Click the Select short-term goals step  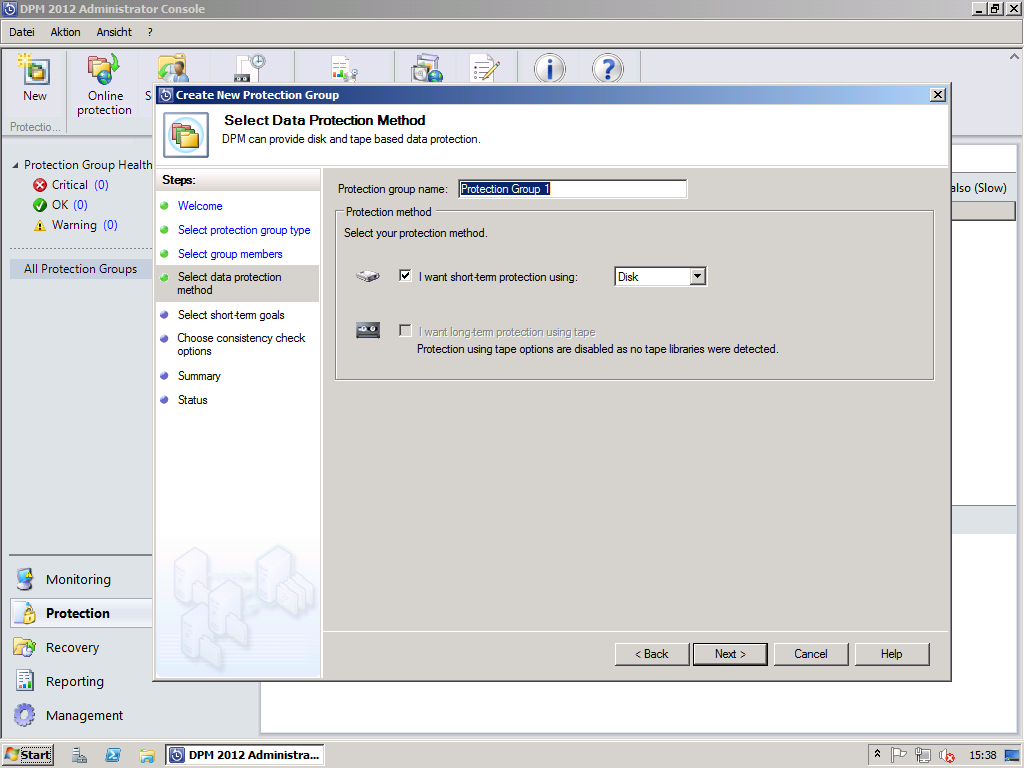(231, 315)
